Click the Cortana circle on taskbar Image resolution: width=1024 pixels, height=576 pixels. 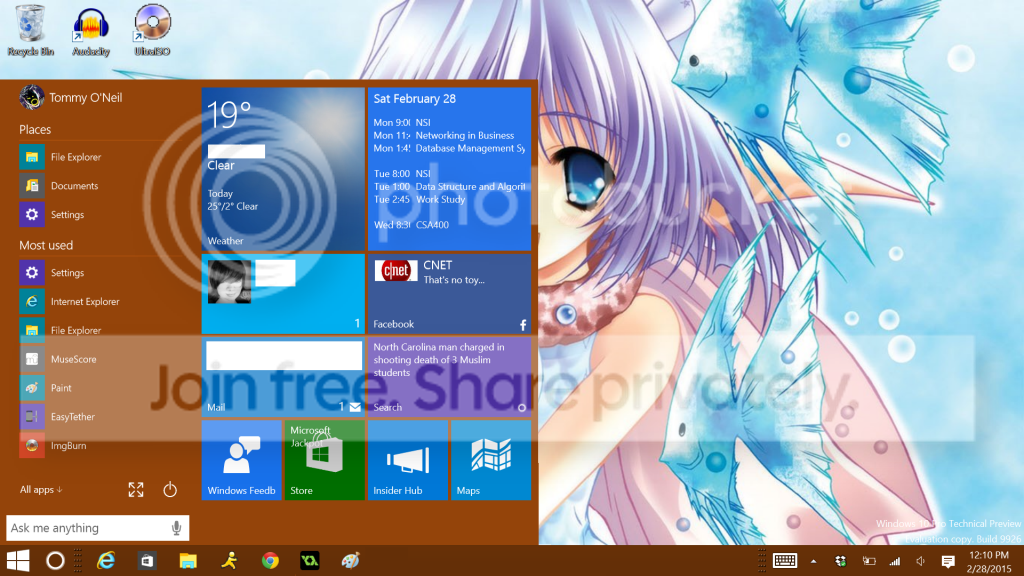[56, 561]
